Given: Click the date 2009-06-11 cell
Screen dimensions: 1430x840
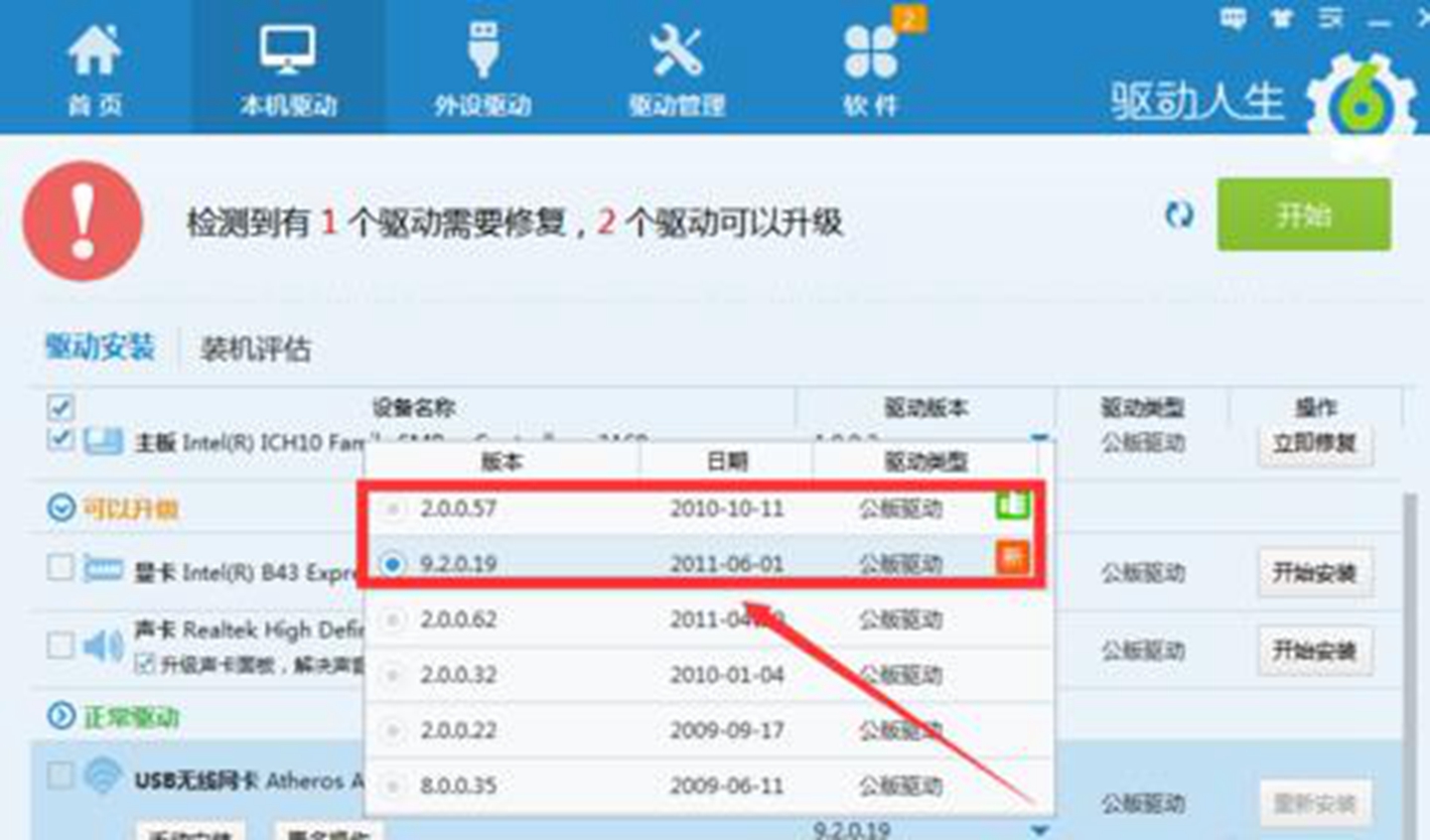Looking at the screenshot, I should tap(727, 786).
